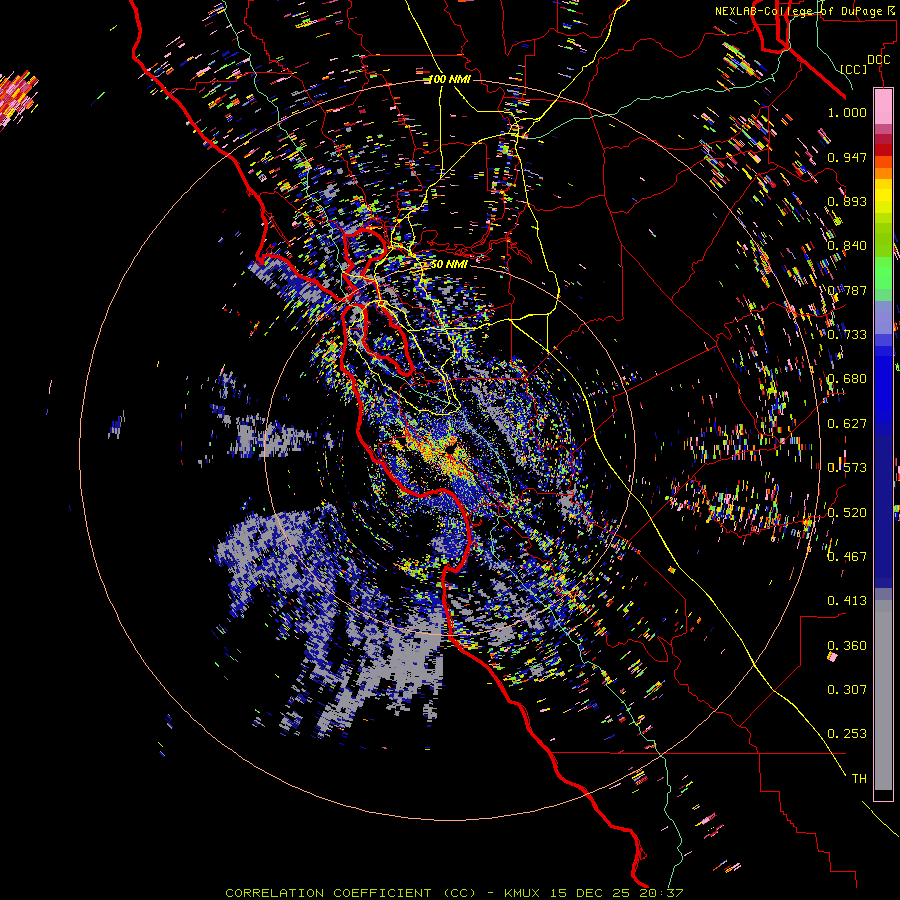Click the 1.000 scale value
This screenshot has height=900, width=900.
[847, 112]
